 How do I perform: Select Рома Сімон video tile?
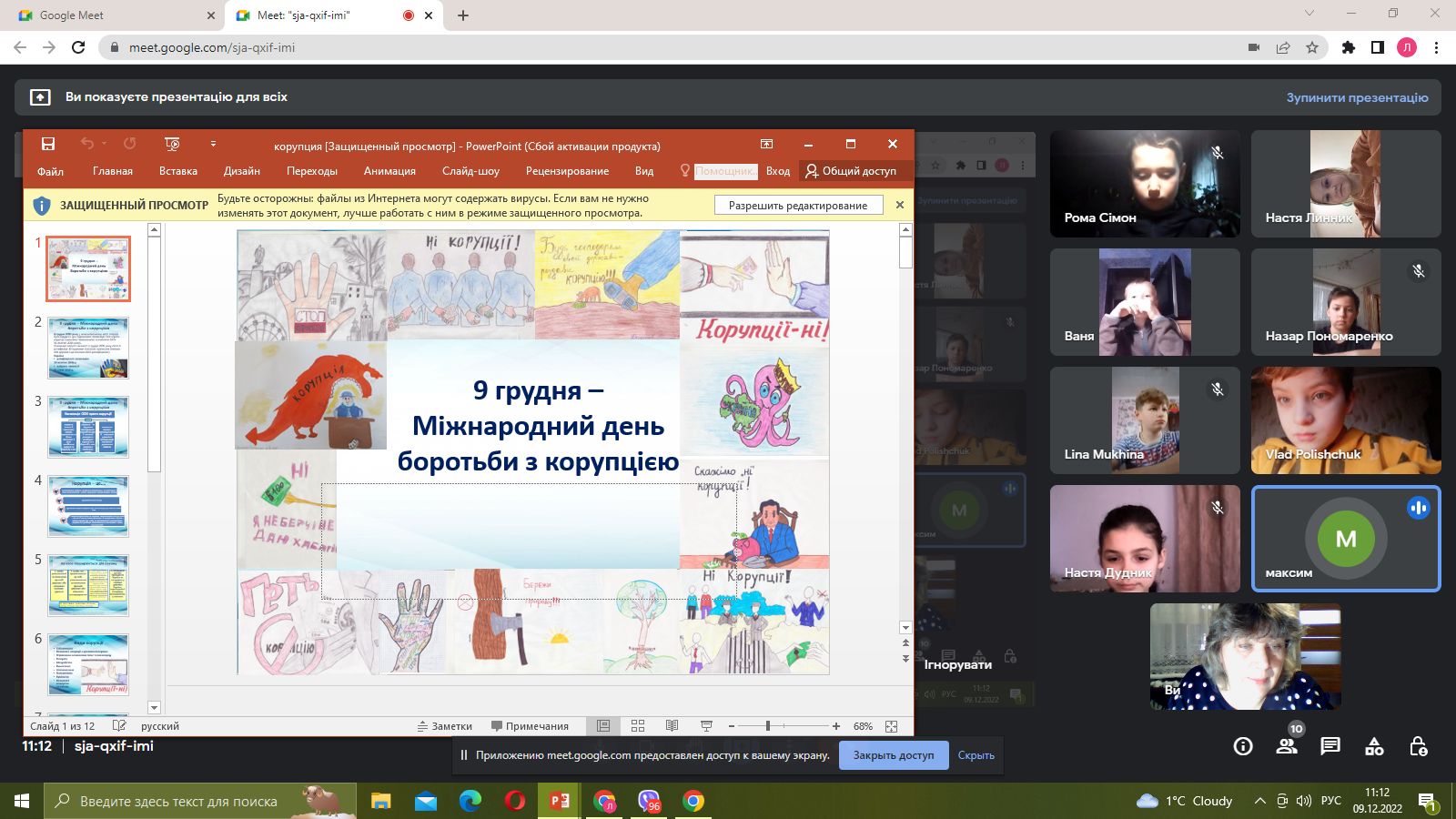[1145, 184]
